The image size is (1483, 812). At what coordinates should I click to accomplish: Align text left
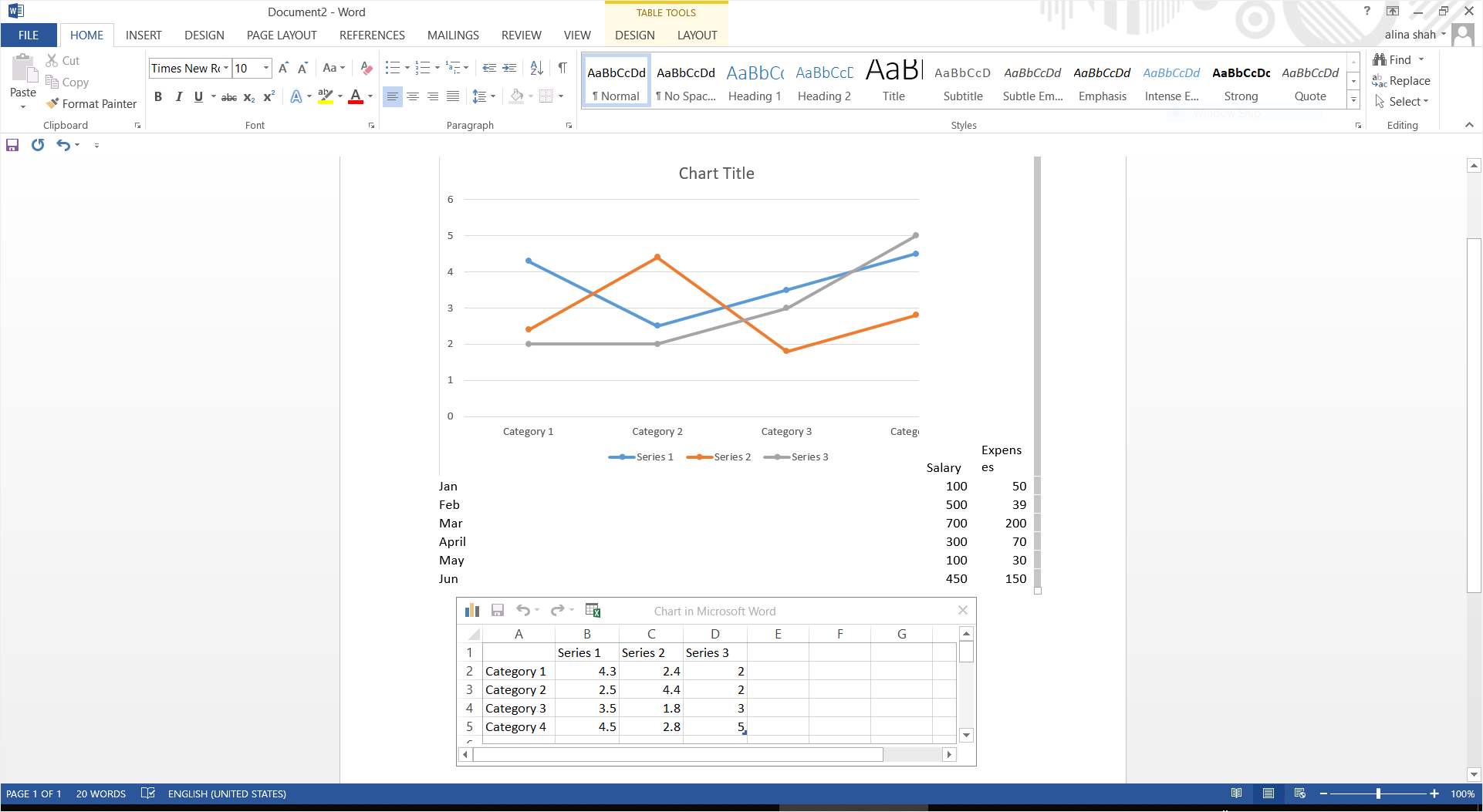coord(393,96)
